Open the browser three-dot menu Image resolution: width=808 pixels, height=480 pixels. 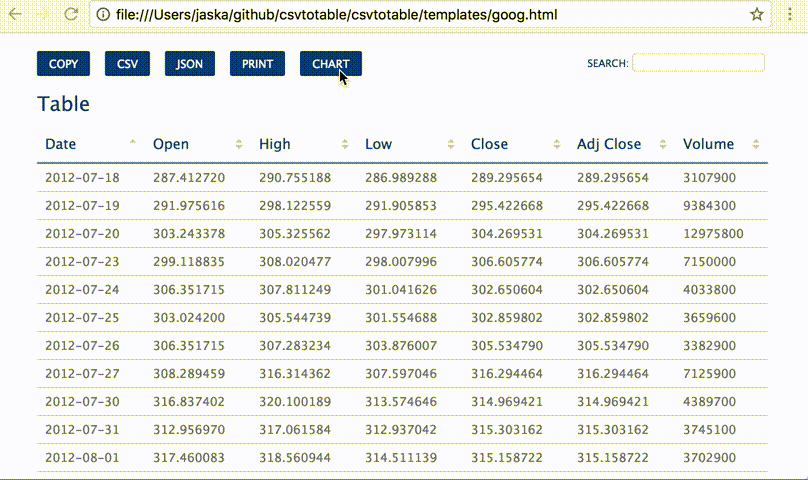click(x=789, y=14)
